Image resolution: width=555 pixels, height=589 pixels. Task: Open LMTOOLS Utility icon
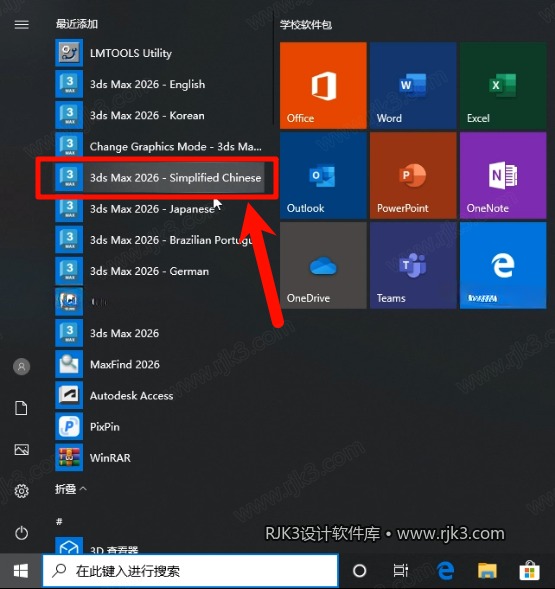click(x=69, y=53)
